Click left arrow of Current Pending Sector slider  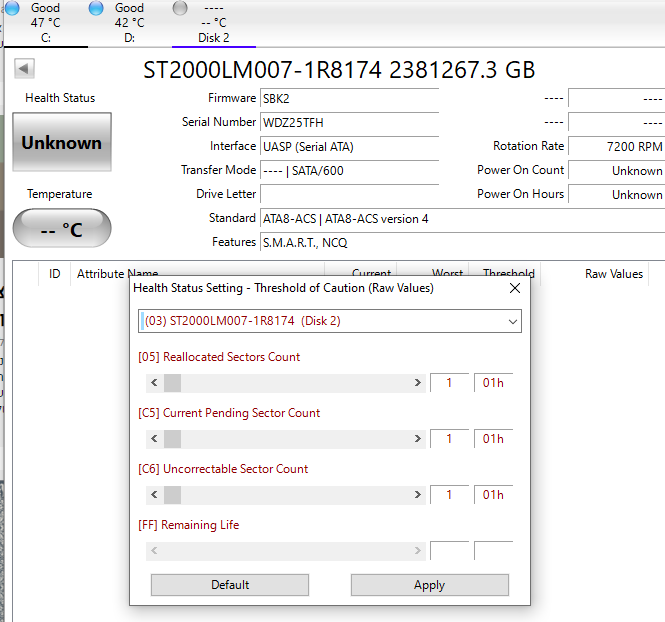[154, 439]
